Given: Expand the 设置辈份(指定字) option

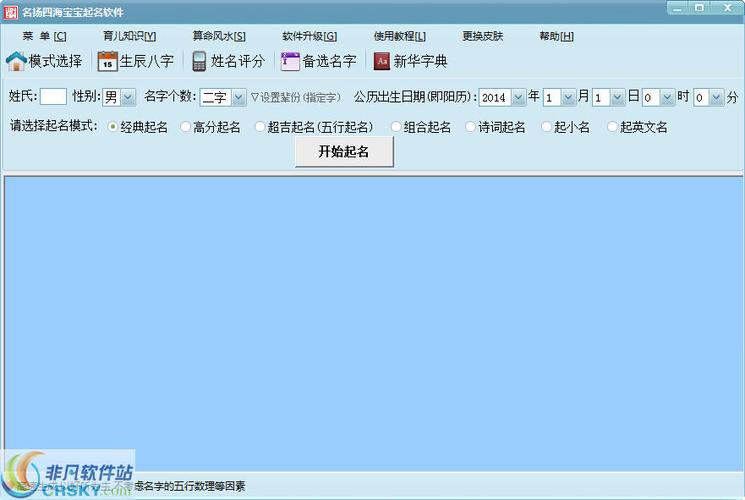Looking at the screenshot, I should pos(296,97).
